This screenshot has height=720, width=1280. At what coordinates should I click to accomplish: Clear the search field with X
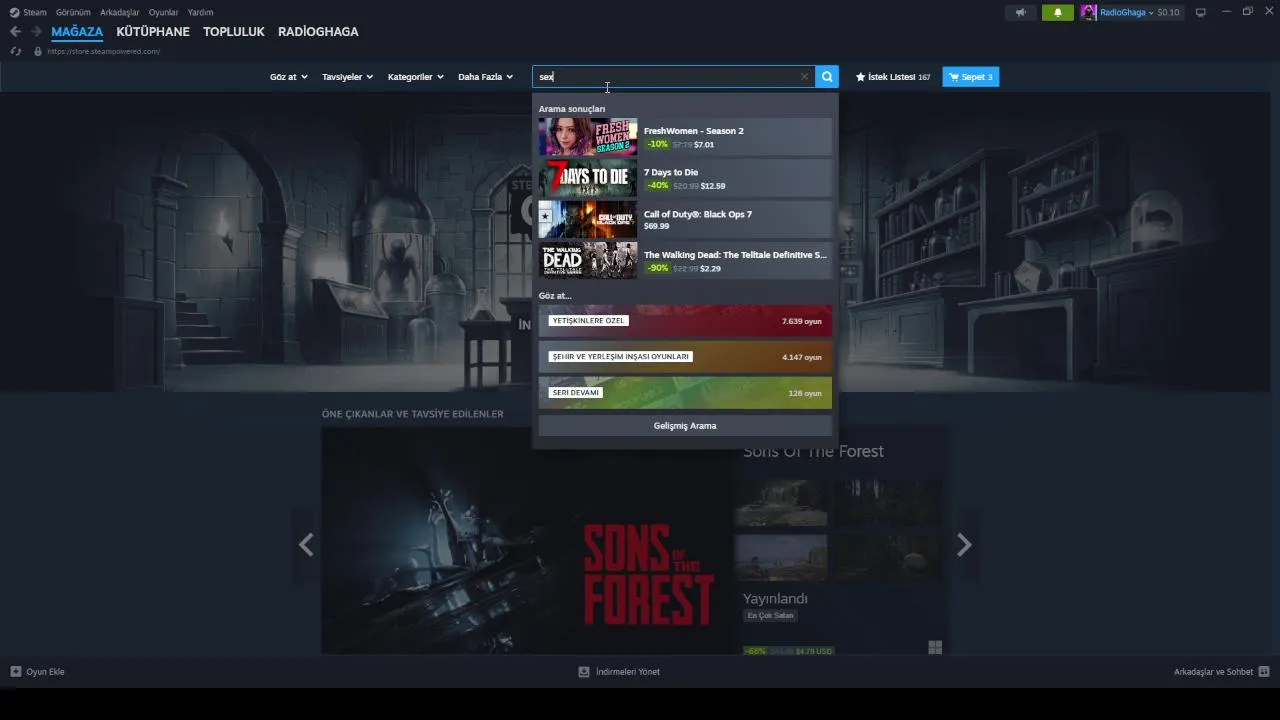(804, 77)
